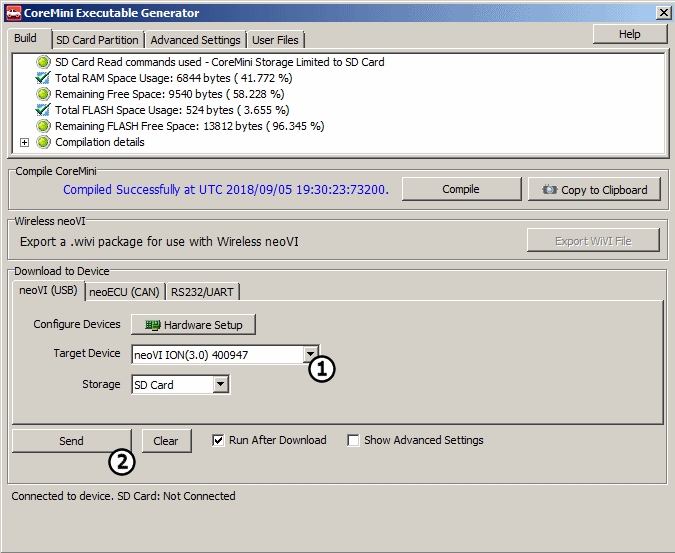Image resolution: width=675 pixels, height=553 pixels.
Task: Switch to the Advanced Settings tab
Action: pyautogui.click(x=196, y=40)
